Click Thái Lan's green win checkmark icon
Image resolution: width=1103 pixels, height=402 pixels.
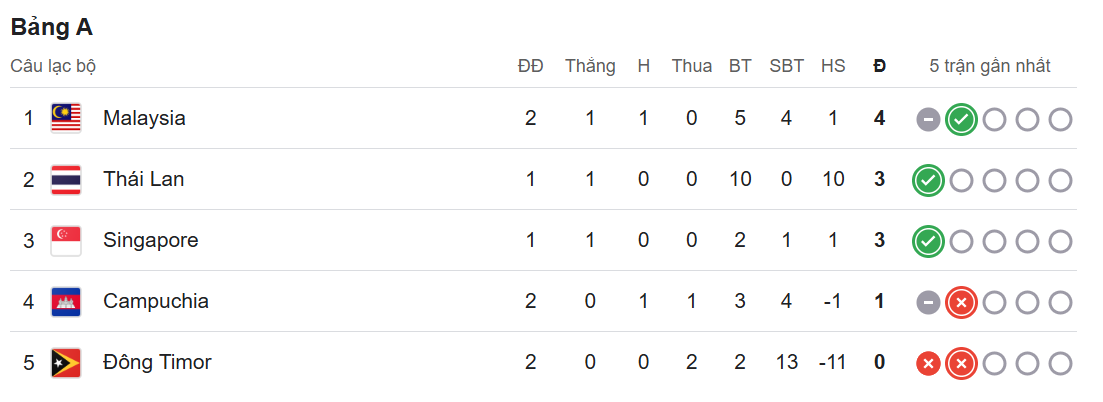(x=929, y=182)
